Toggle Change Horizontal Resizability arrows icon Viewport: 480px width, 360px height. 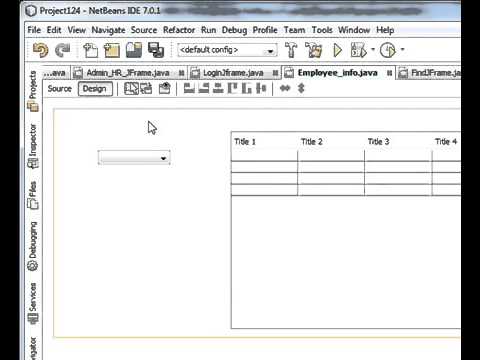click(285, 88)
